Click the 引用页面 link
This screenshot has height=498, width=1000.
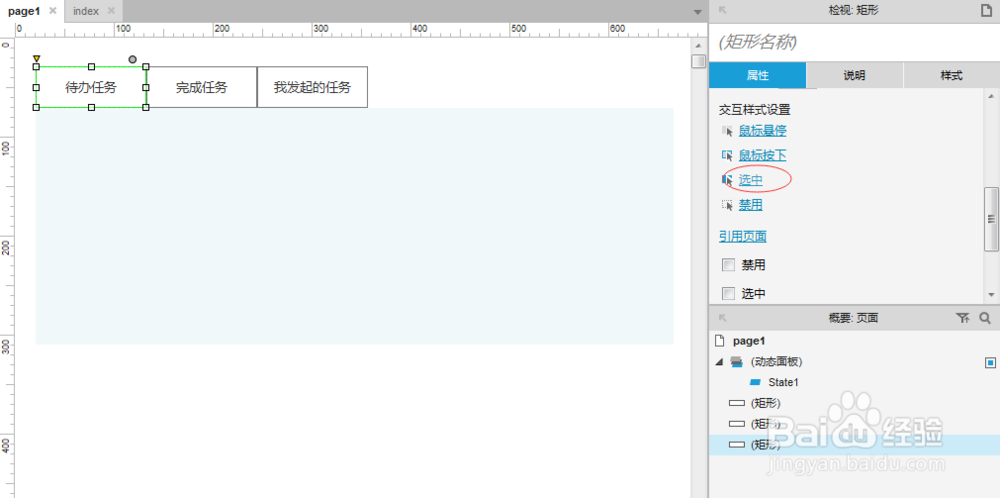click(x=743, y=237)
